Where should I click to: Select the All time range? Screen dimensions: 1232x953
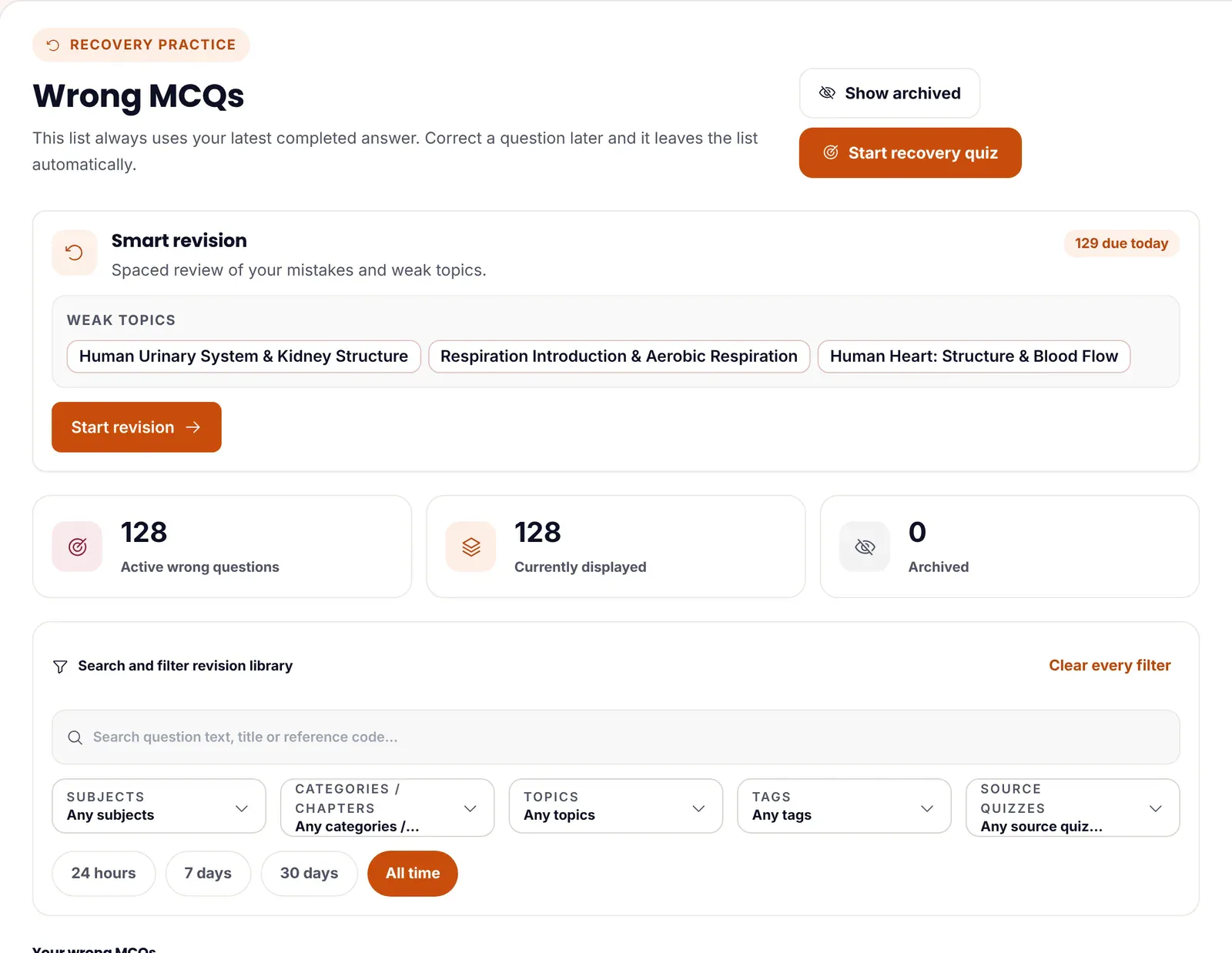pos(413,874)
